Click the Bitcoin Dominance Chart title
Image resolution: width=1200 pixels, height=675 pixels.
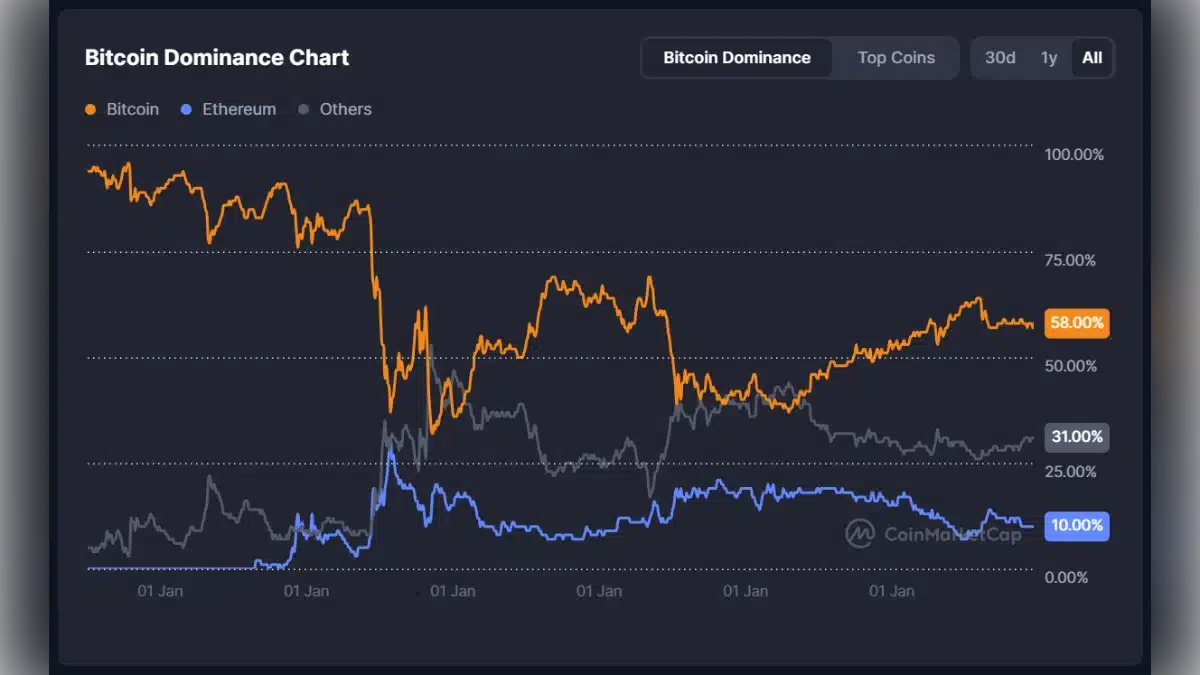pyautogui.click(x=216, y=57)
